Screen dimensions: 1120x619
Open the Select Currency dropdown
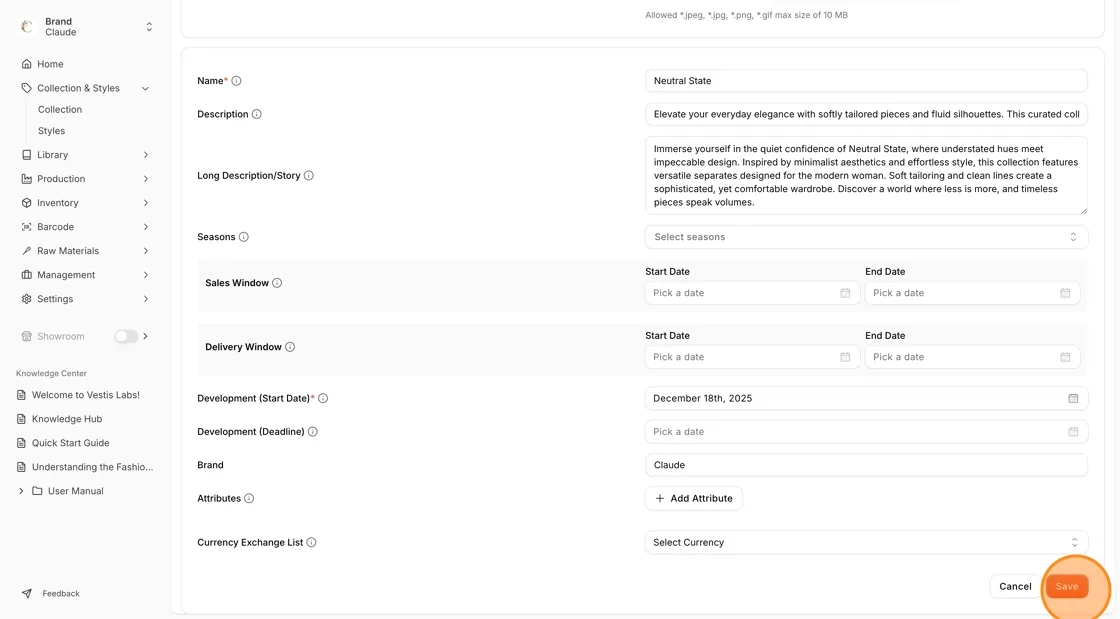tap(866, 543)
